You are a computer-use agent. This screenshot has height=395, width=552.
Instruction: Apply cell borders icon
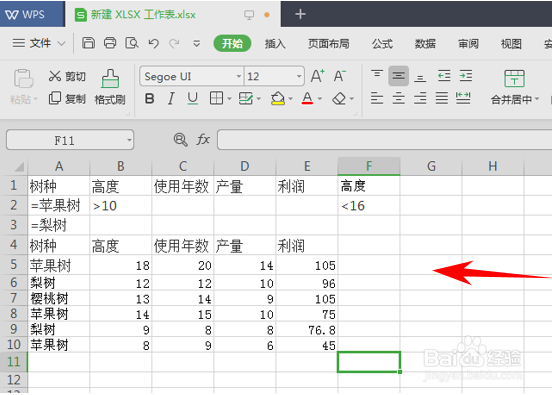point(216,99)
